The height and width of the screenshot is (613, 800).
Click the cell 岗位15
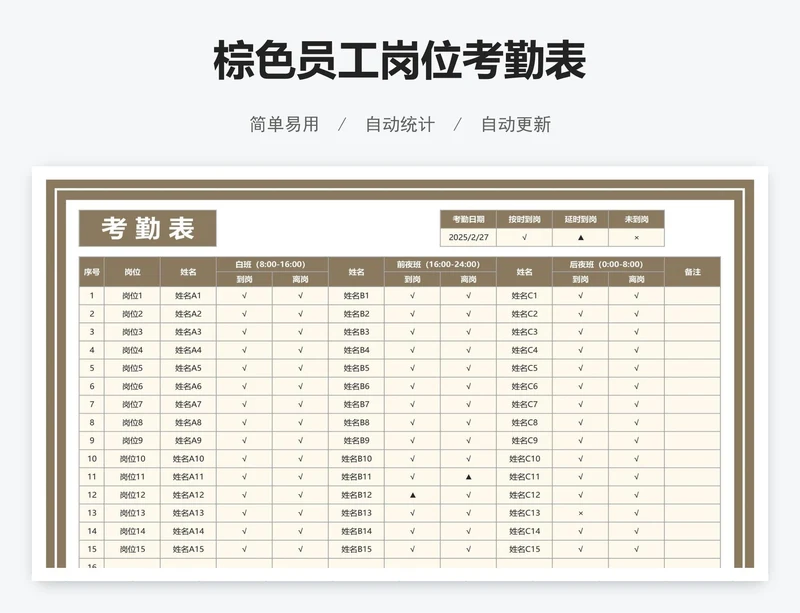pos(132,549)
